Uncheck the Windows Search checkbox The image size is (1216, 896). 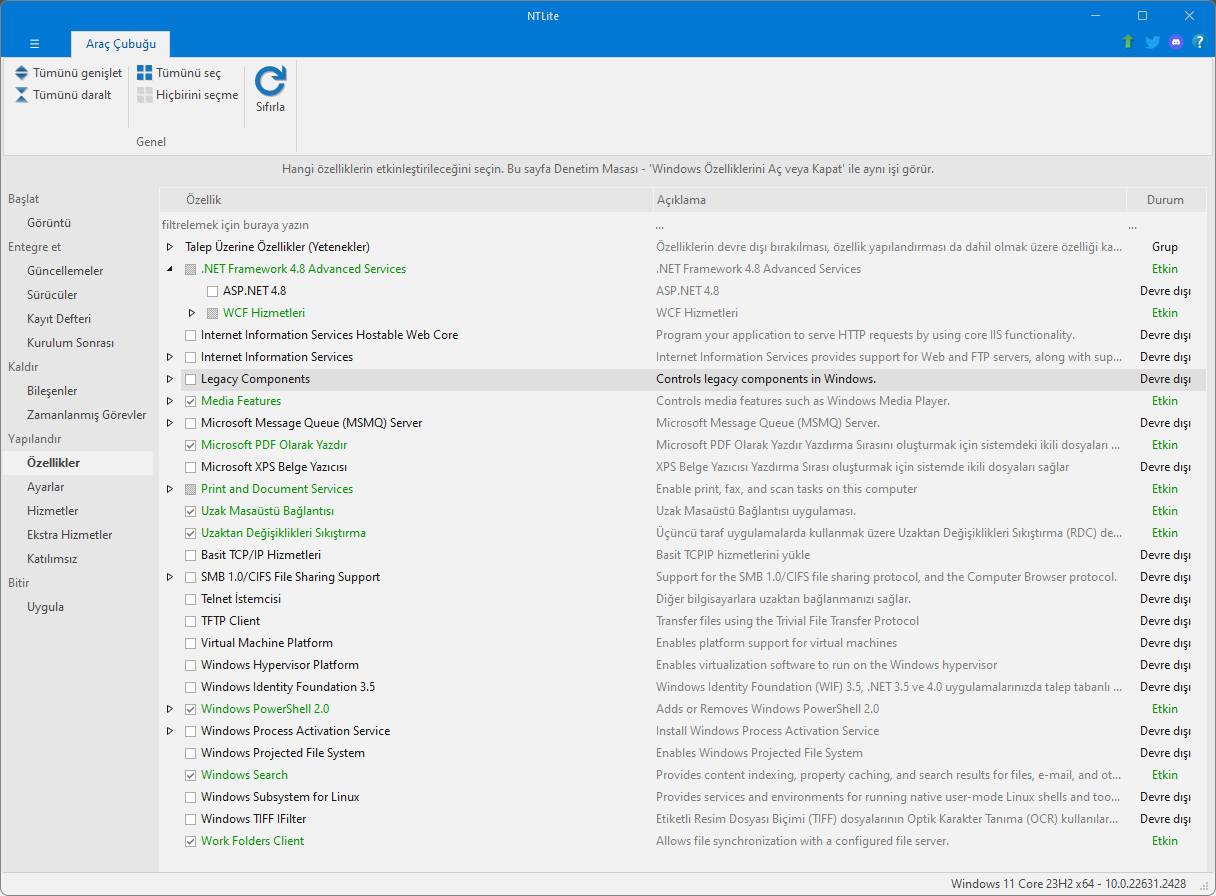pos(191,775)
